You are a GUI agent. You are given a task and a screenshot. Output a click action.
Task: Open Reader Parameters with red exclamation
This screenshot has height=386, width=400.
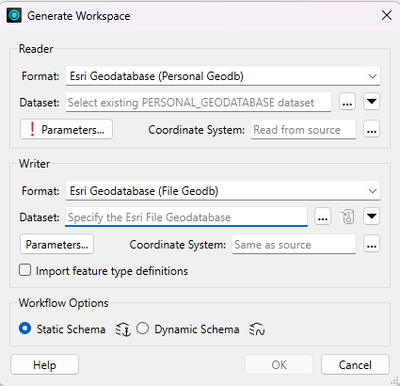[x=66, y=129]
